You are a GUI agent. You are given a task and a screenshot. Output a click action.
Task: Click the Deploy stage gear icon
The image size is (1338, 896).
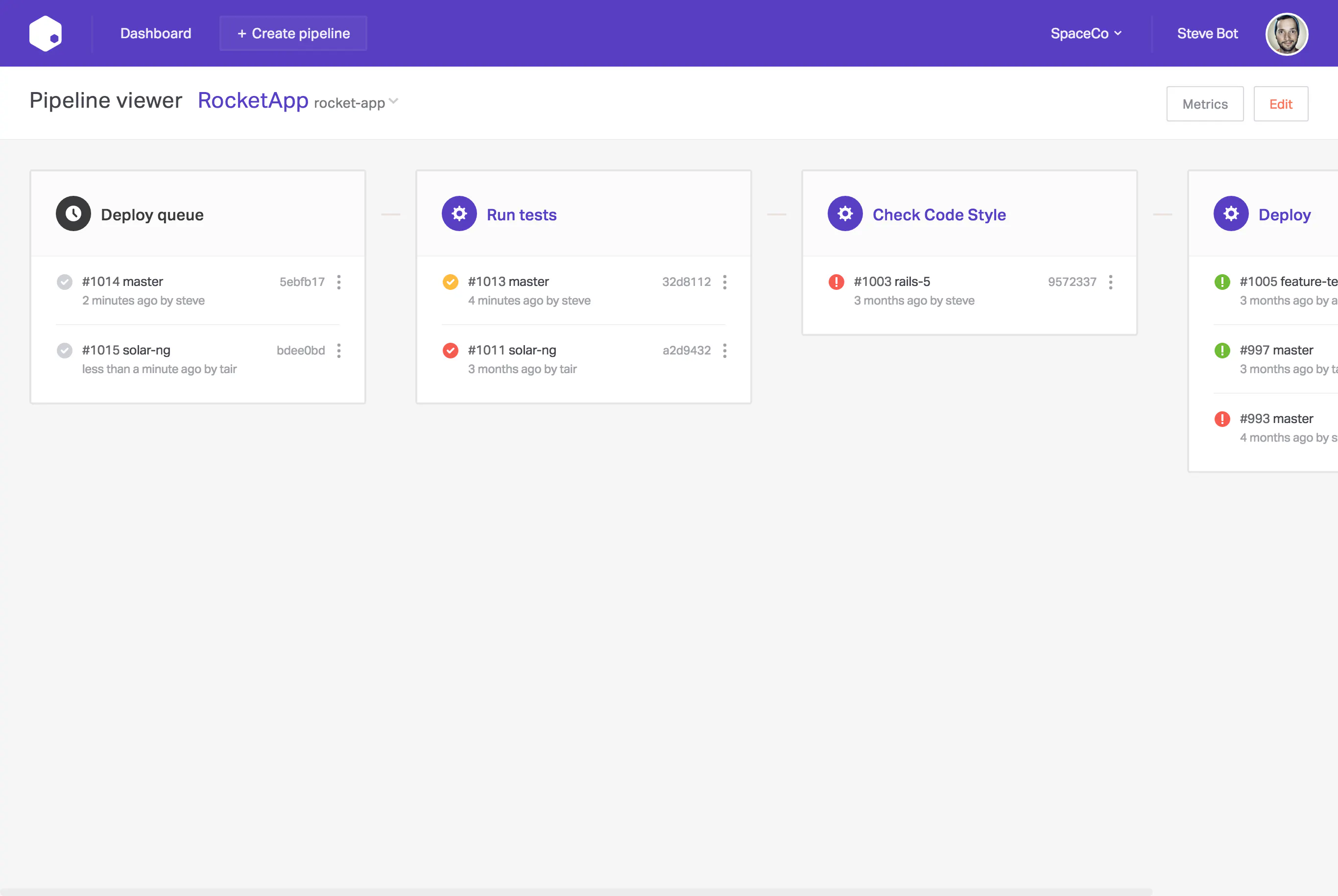point(1231,213)
